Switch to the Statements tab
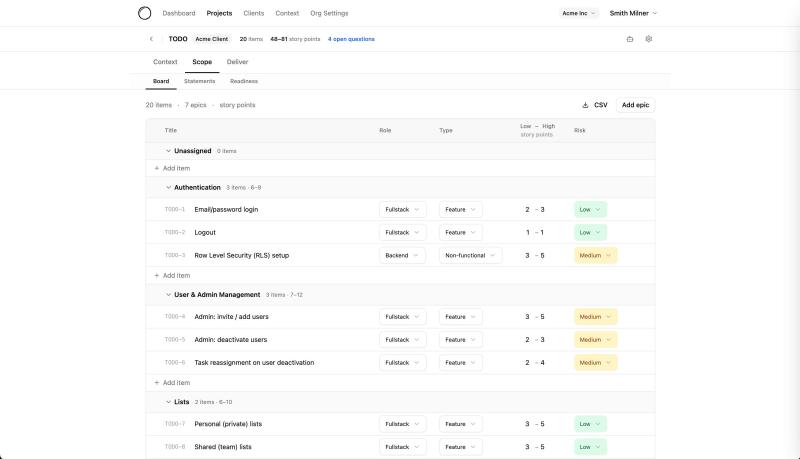 199,81
